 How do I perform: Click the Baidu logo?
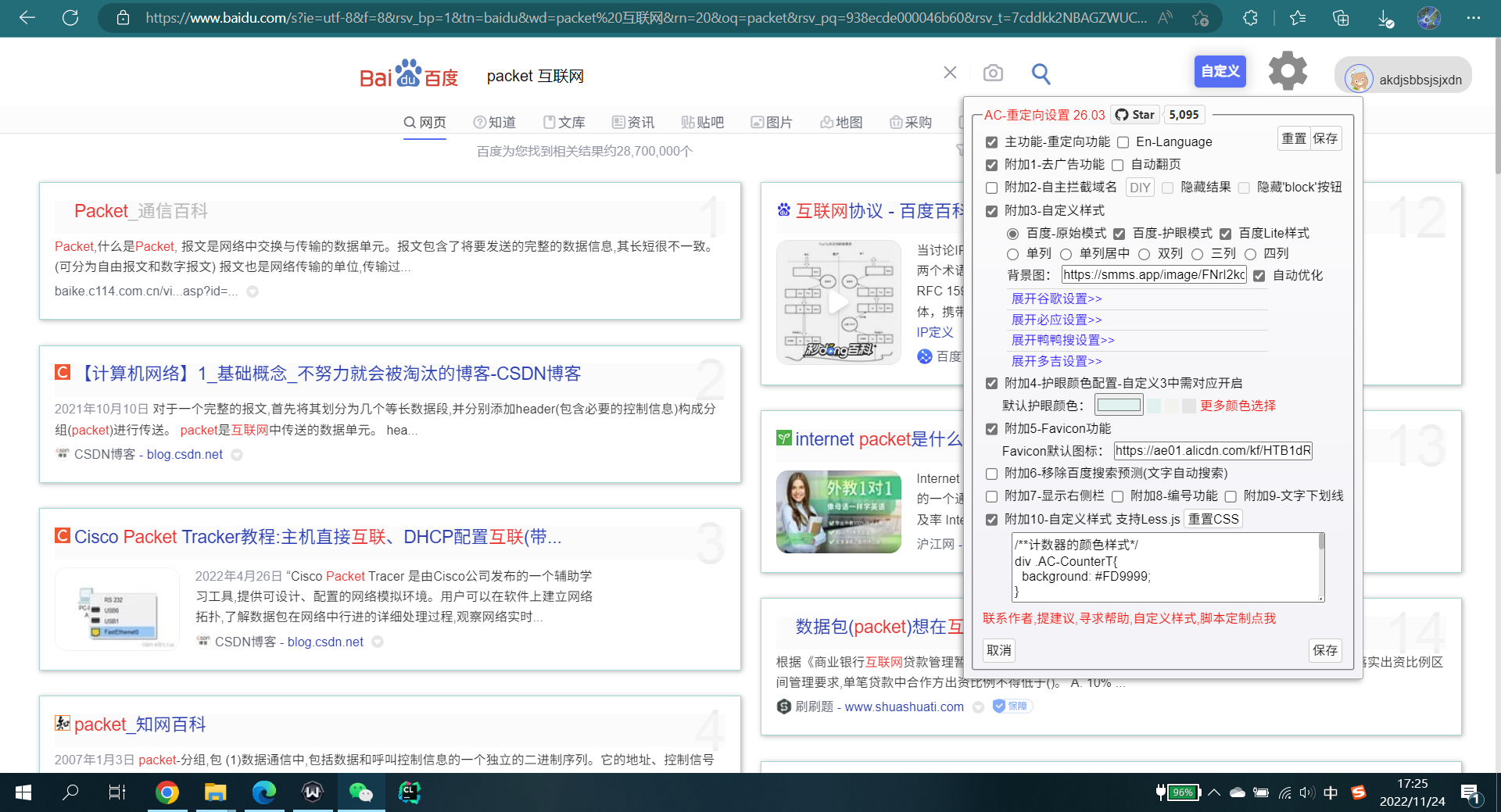click(x=409, y=74)
